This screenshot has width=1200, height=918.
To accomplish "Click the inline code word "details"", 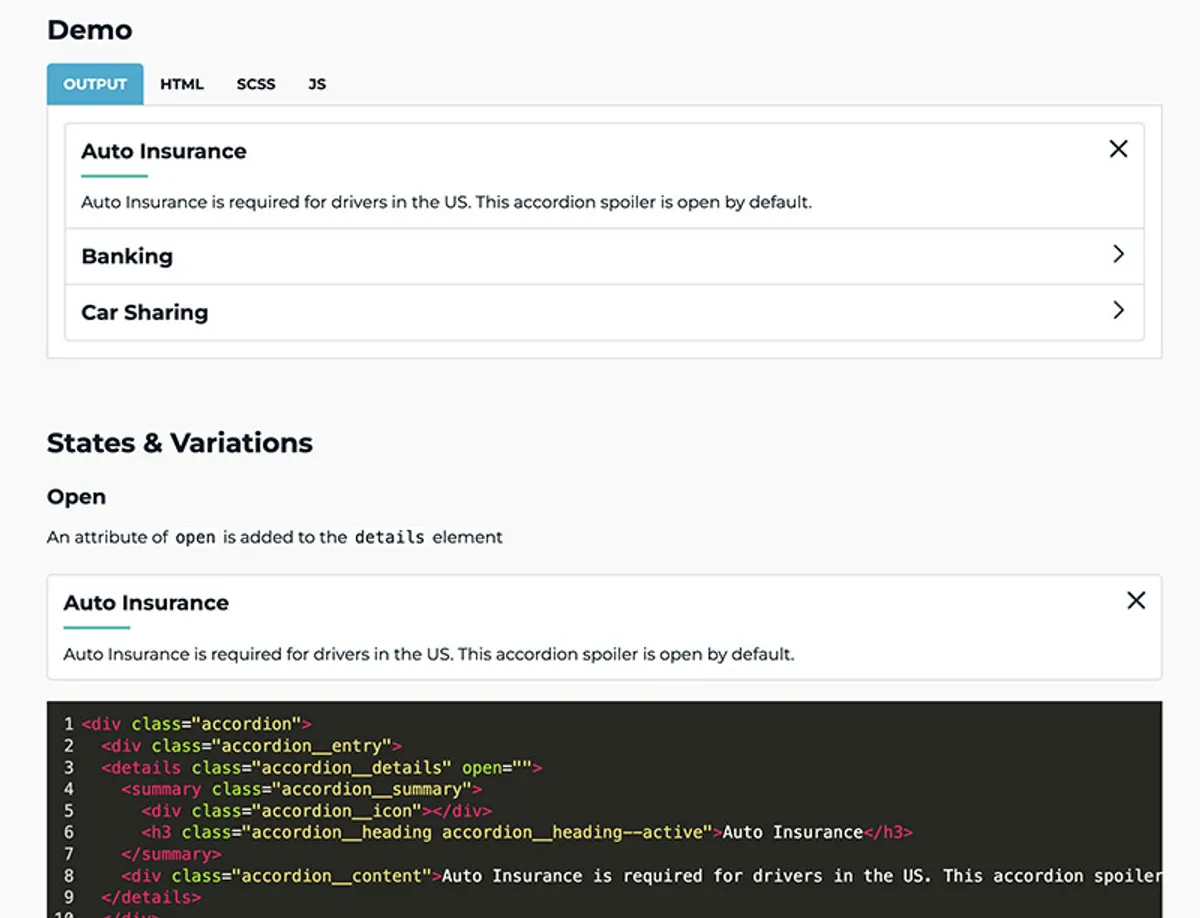I will point(389,538).
